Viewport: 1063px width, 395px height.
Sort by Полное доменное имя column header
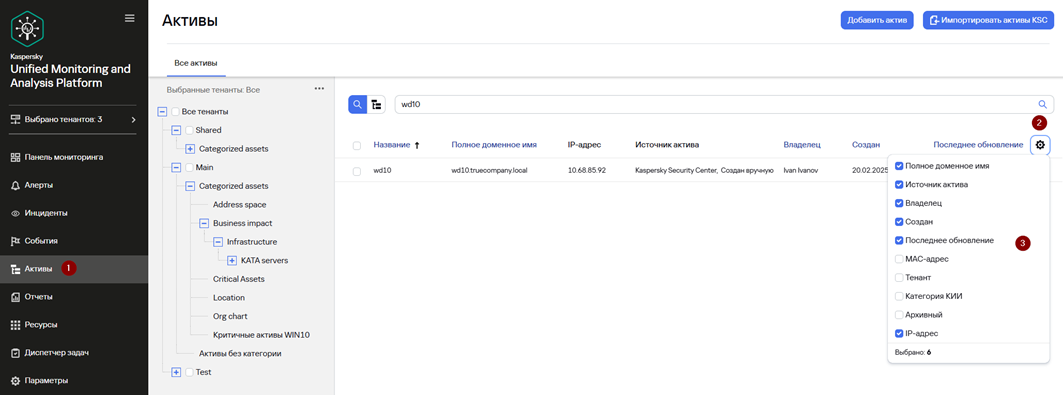coord(494,144)
